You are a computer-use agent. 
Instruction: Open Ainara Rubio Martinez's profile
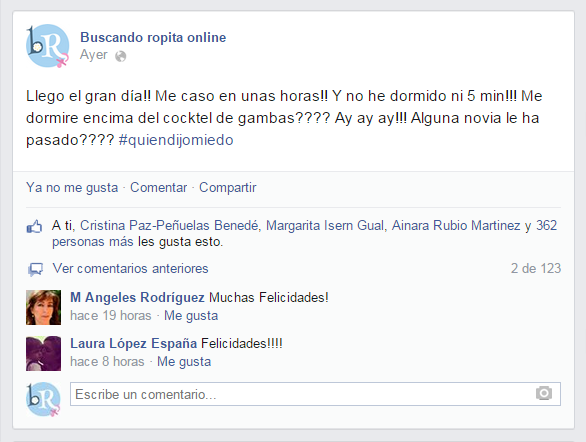click(x=456, y=226)
